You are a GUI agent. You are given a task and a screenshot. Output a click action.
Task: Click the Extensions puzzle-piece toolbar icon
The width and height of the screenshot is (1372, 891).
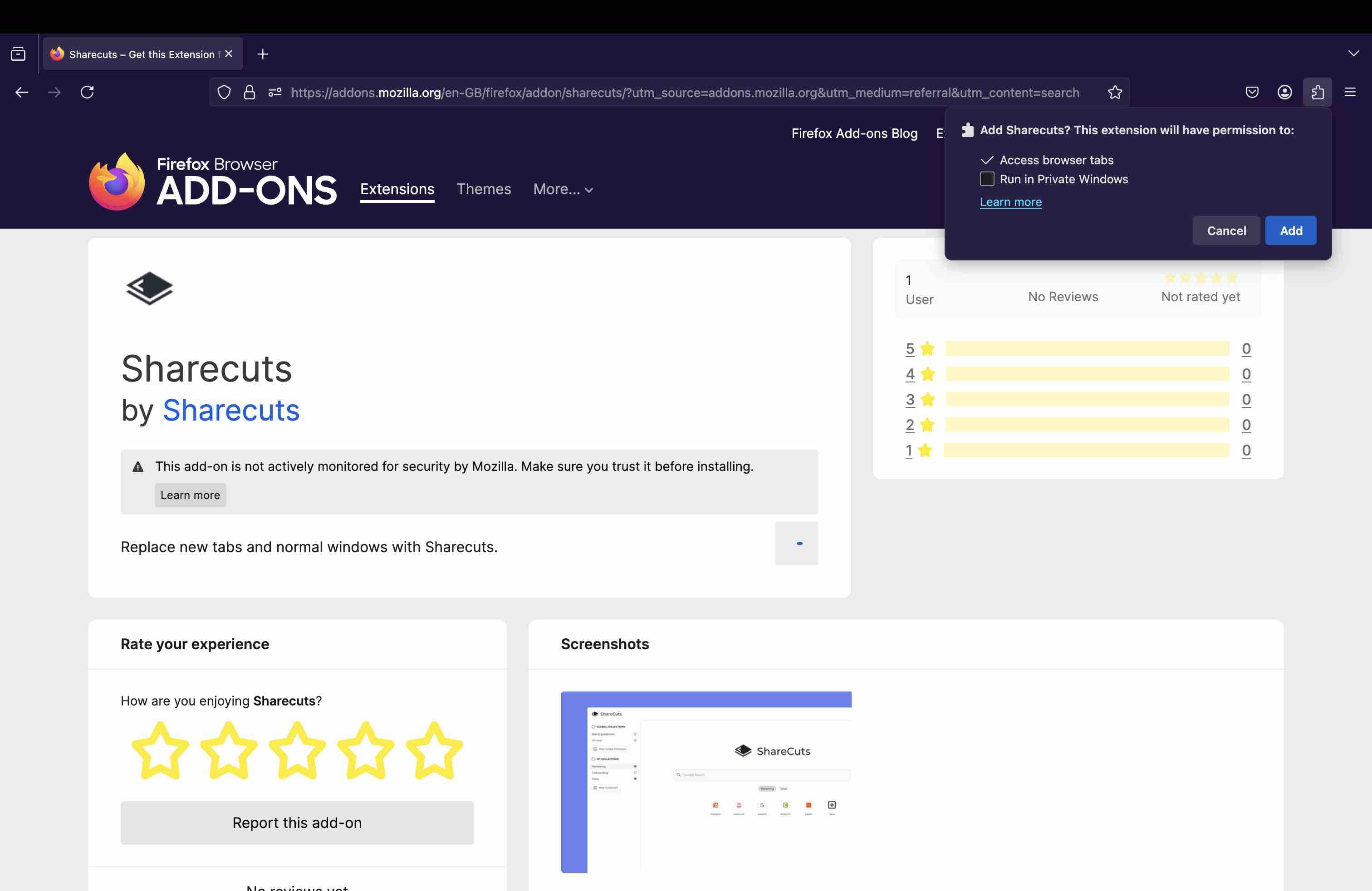[x=1317, y=92]
